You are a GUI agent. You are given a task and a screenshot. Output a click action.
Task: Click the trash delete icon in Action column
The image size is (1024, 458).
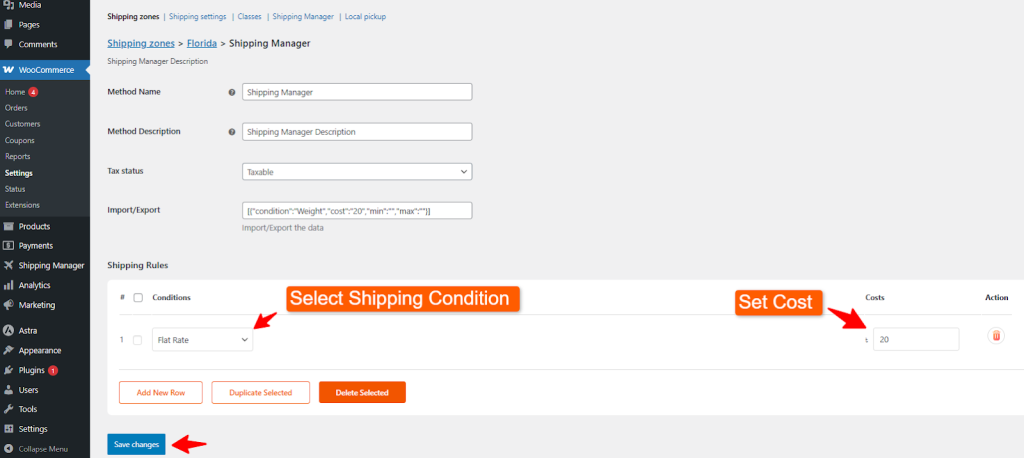click(995, 337)
